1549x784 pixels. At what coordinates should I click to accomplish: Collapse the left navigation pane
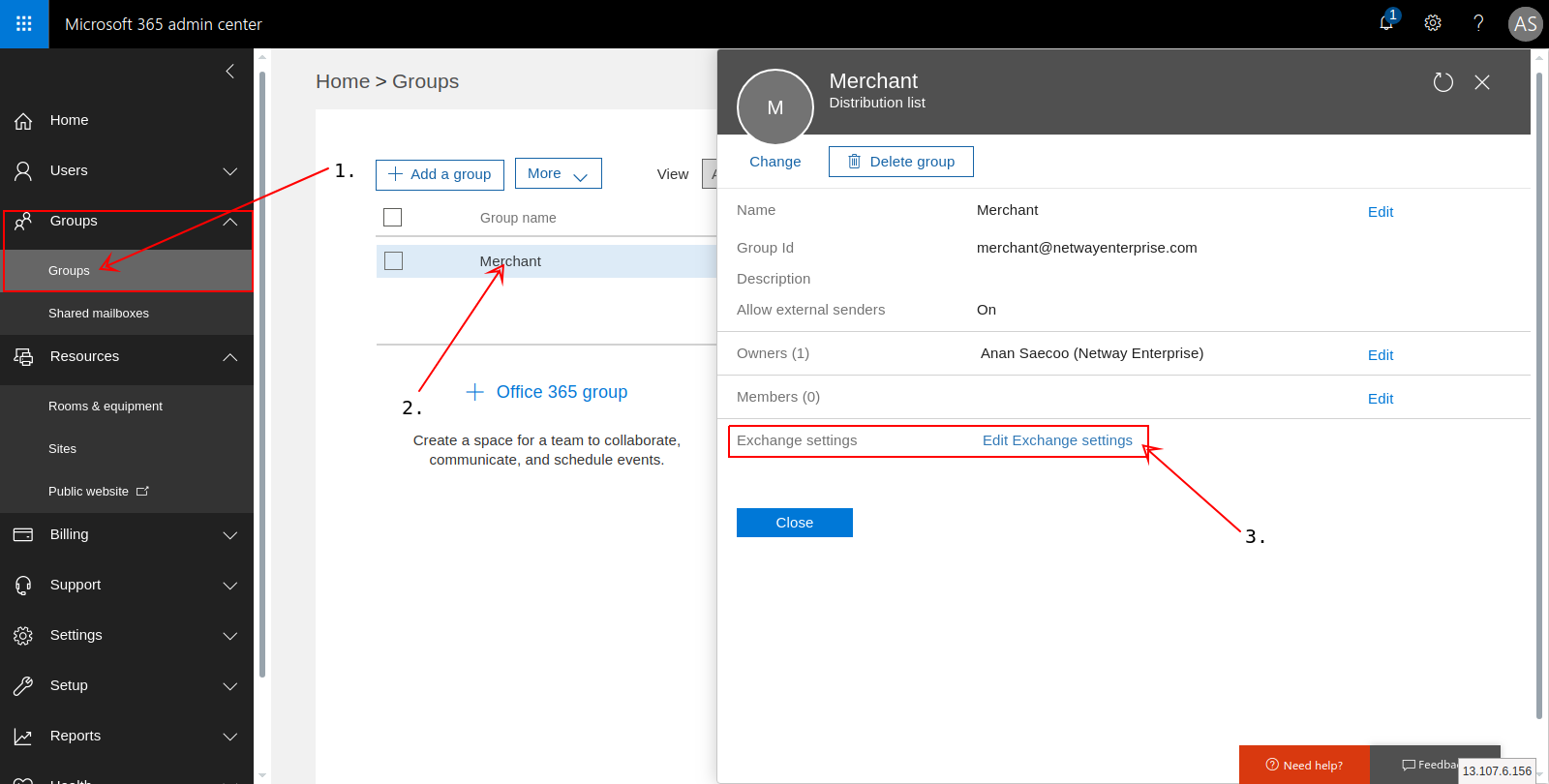(x=229, y=71)
